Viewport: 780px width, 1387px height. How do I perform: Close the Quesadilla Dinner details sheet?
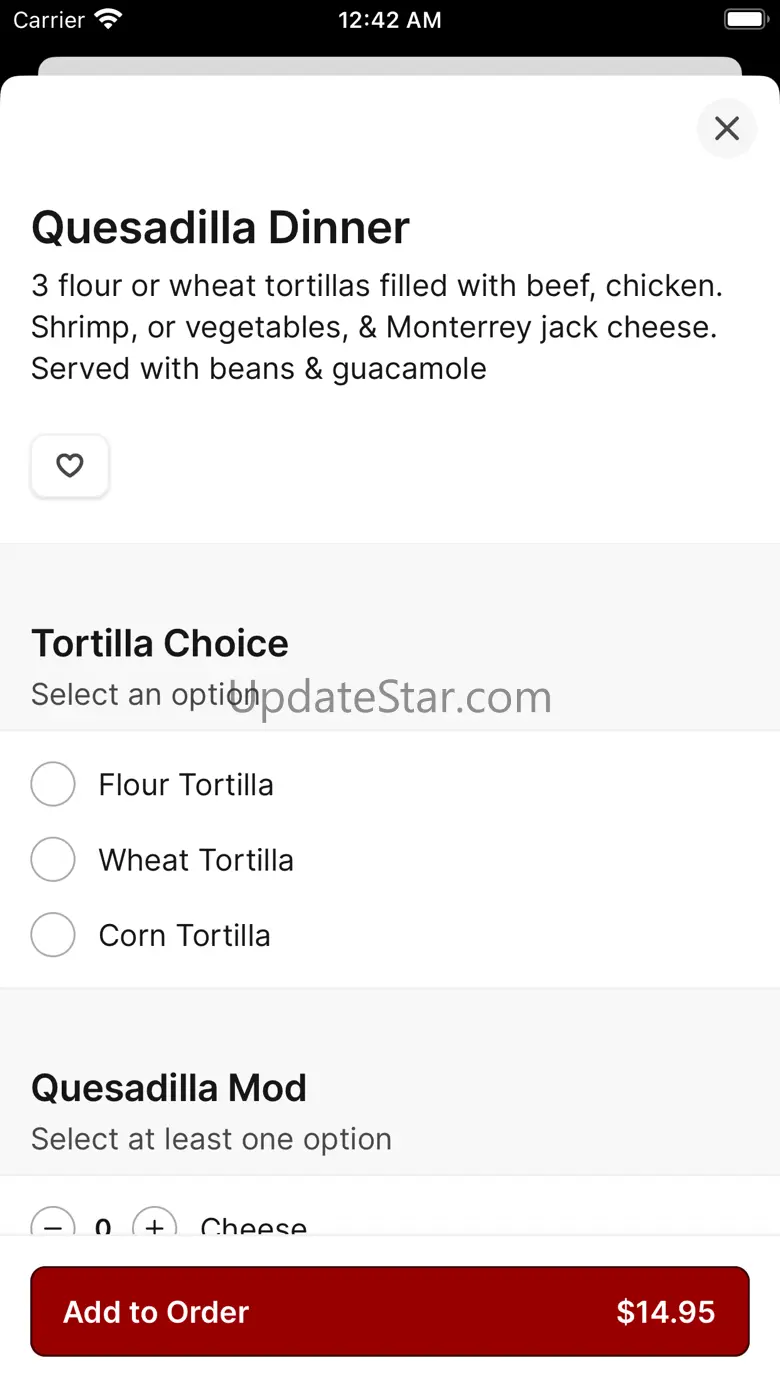727,128
